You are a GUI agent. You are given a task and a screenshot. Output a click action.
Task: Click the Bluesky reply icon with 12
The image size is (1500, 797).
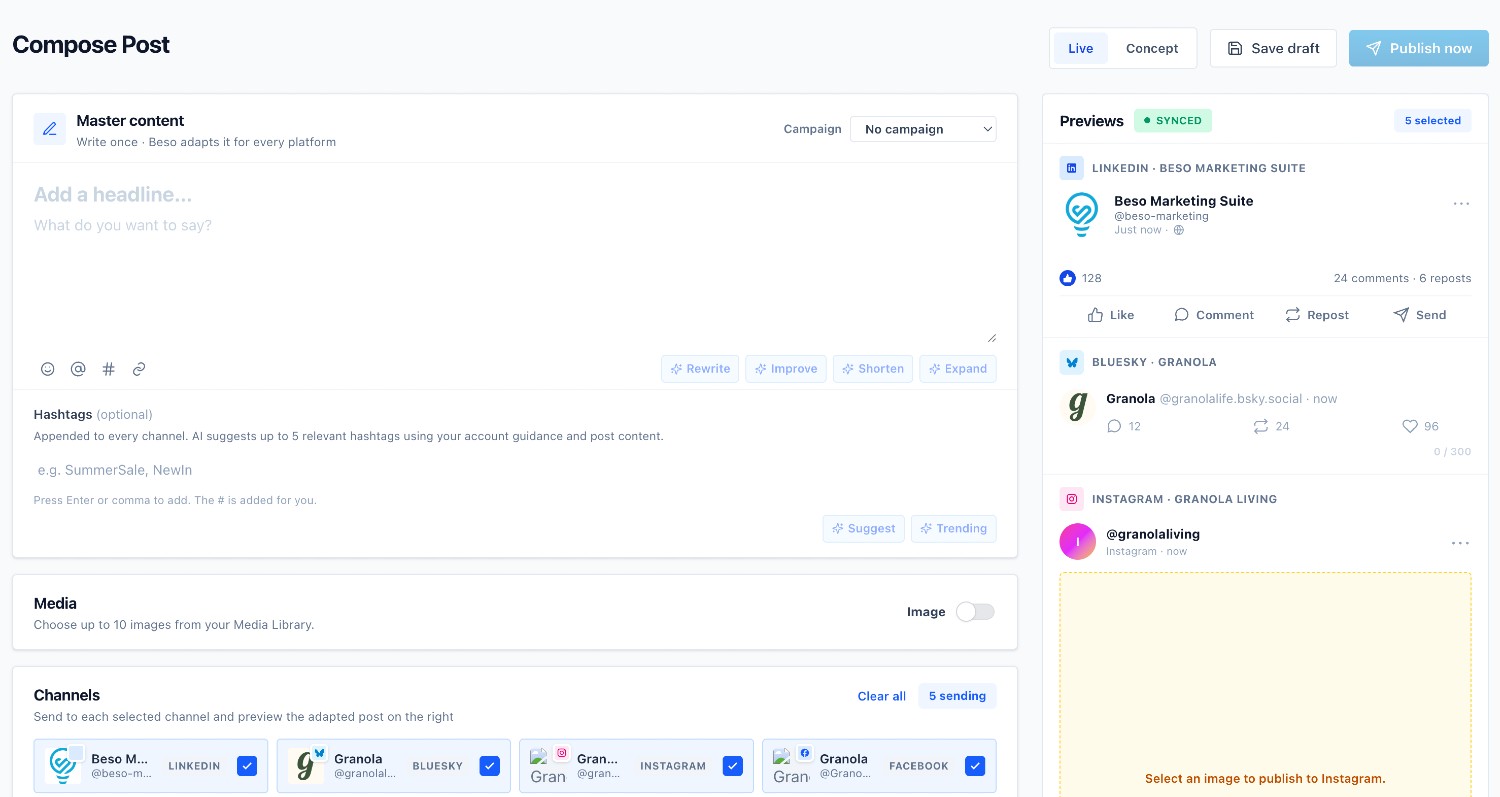tap(1115, 426)
